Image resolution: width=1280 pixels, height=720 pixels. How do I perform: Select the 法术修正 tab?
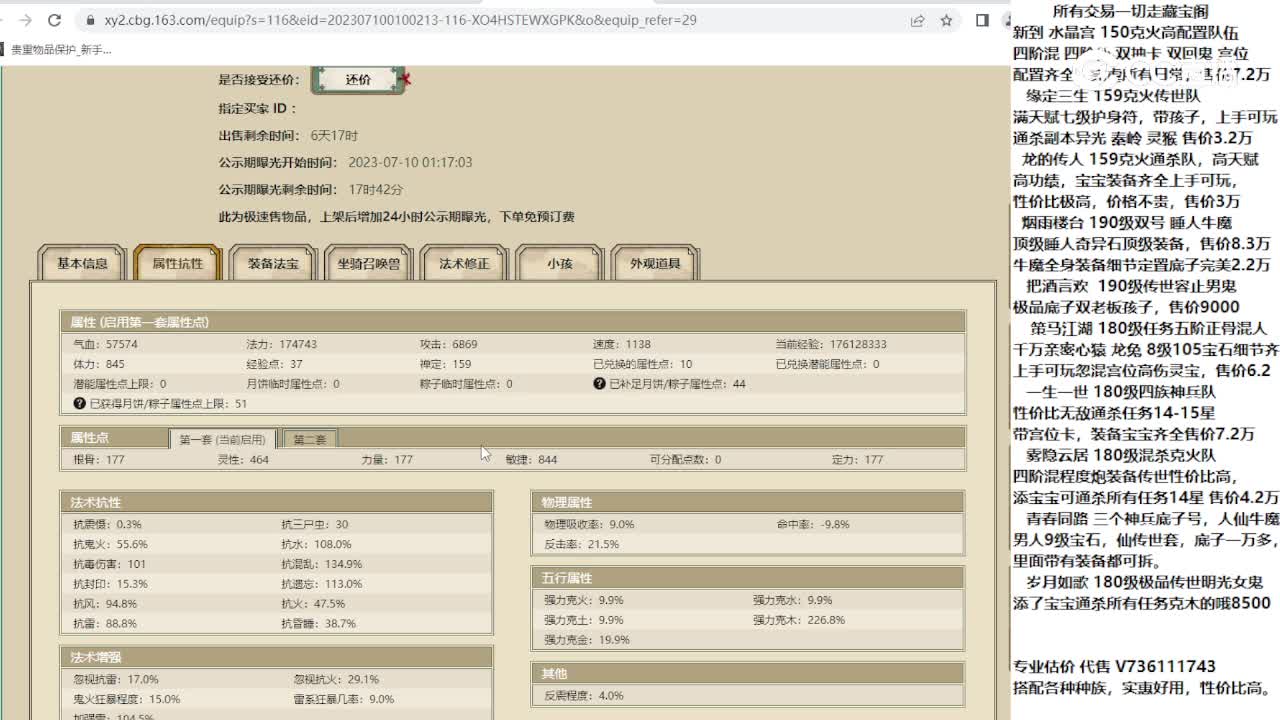pos(464,264)
